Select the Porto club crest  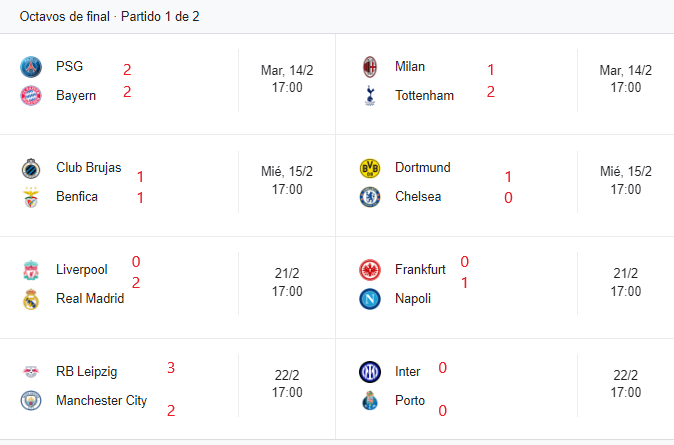click(x=370, y=400)
